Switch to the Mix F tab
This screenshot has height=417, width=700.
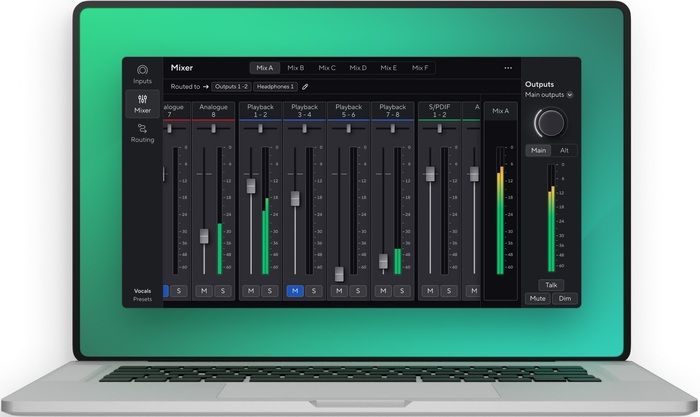tap(420, 68)
